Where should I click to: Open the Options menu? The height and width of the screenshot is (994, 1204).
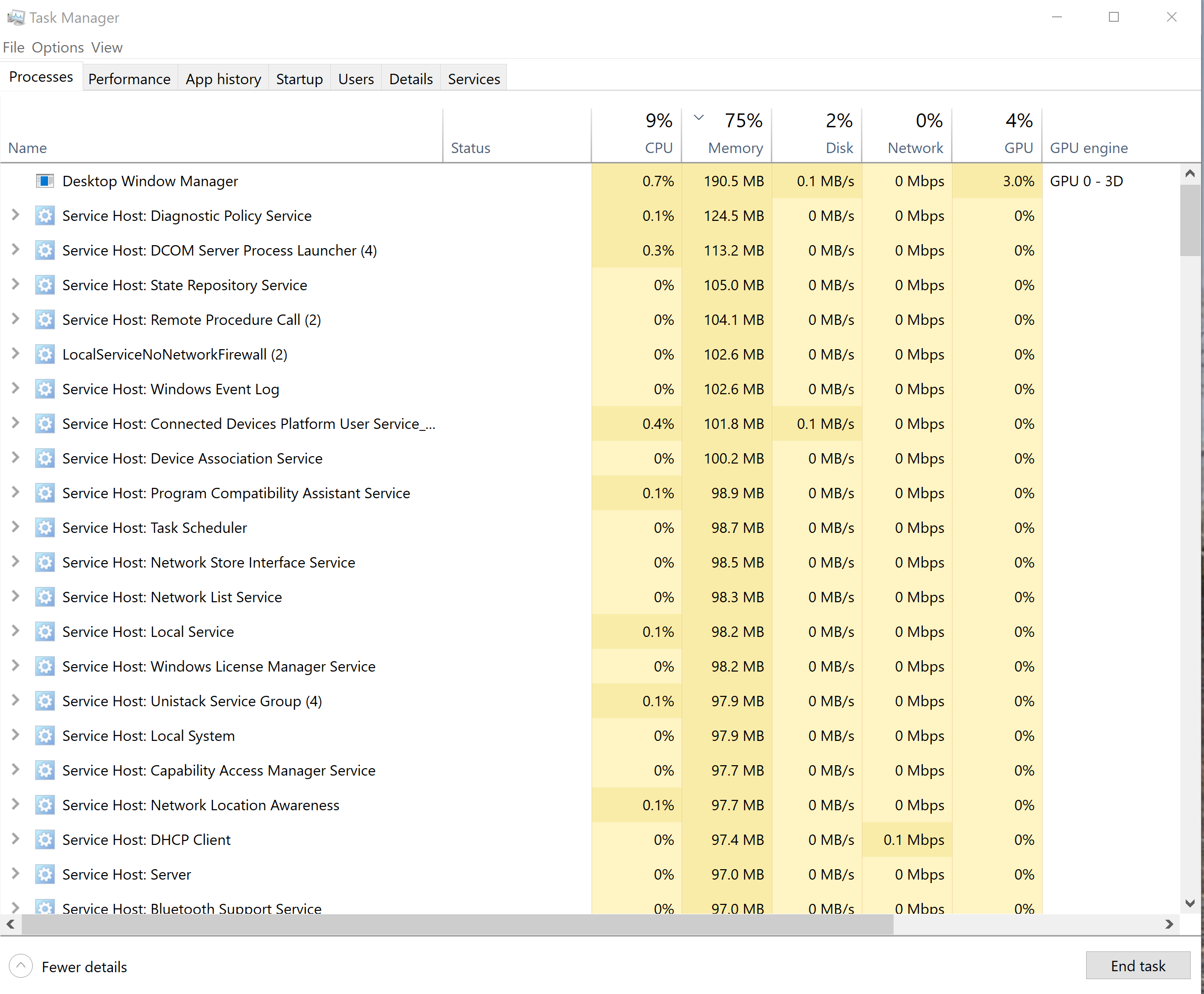point(58,48)
